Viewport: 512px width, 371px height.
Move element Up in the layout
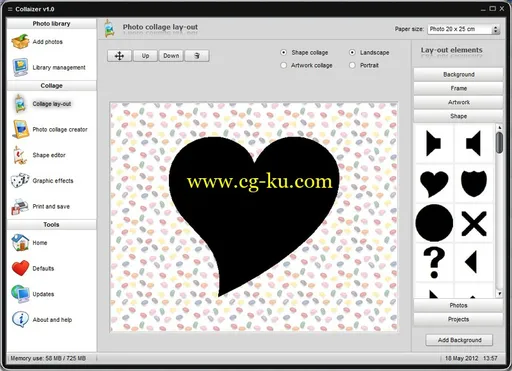pos(145,56)
